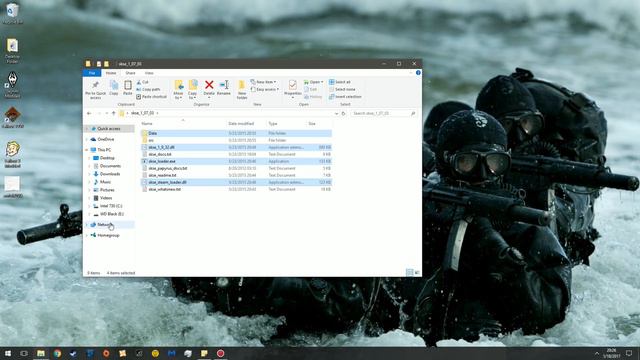640x360 pixels.
Task: Switch to the View ribbon tab
Action: 149,73
